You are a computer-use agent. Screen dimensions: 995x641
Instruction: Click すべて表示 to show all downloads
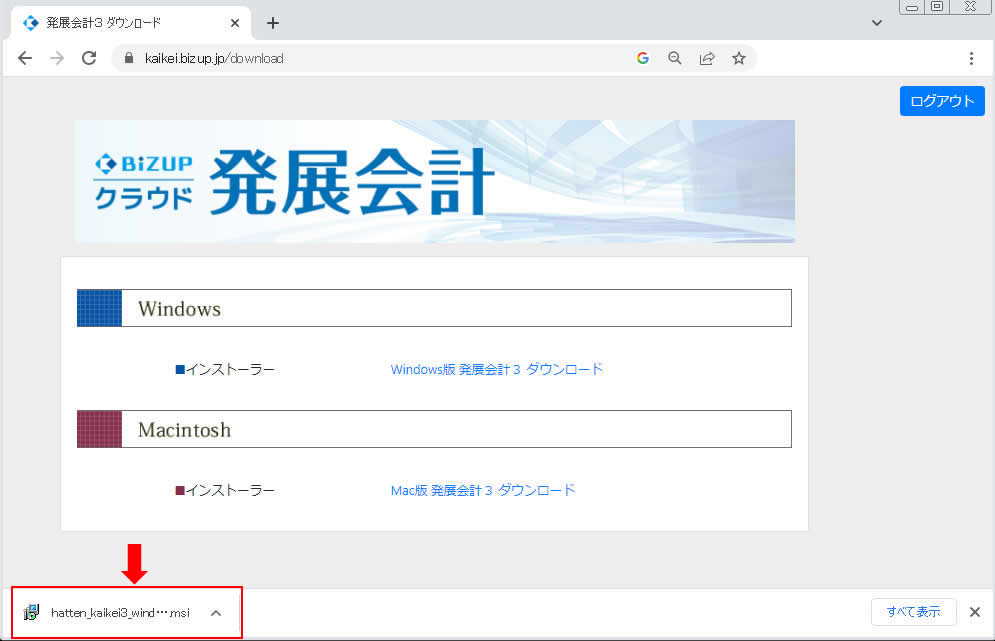913,612
